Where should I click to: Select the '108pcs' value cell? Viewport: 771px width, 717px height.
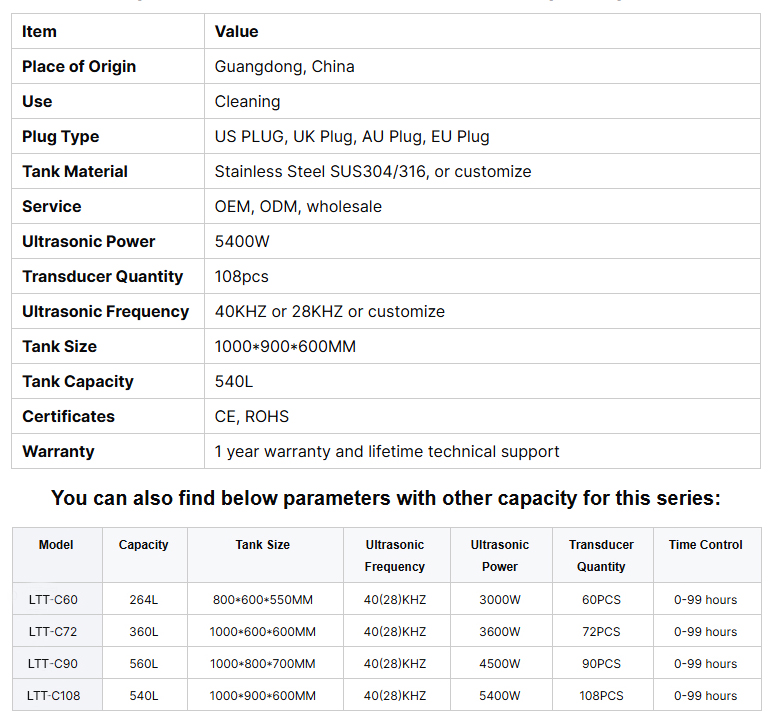241,277
